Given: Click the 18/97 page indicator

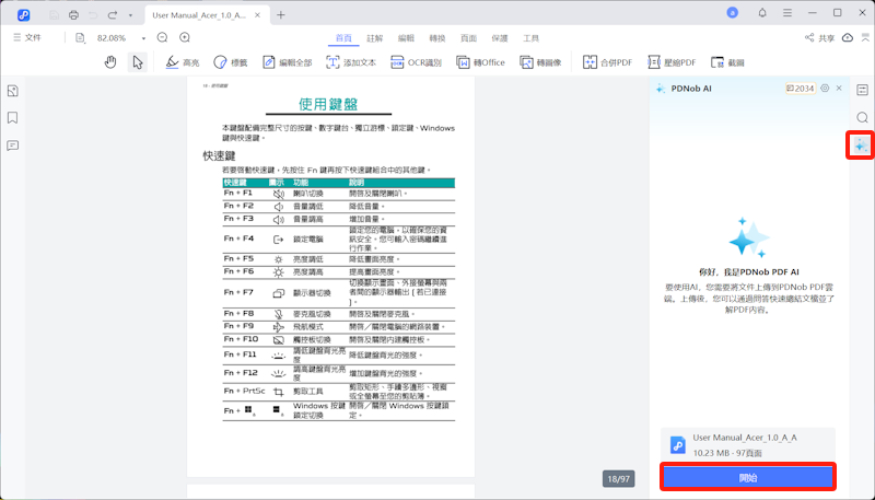Looking at the screenshot, I should (x=618, y=479).
